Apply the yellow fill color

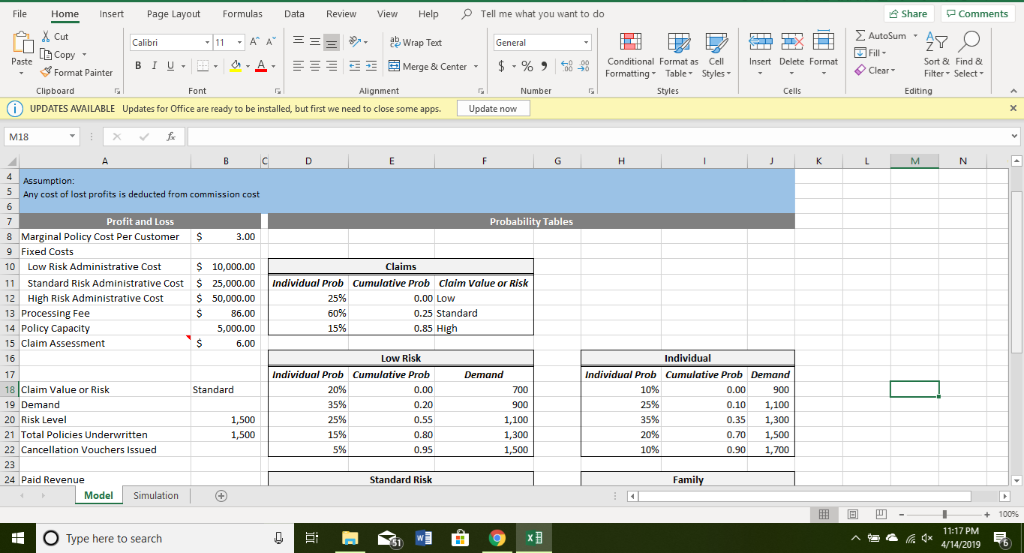(236, 66)
